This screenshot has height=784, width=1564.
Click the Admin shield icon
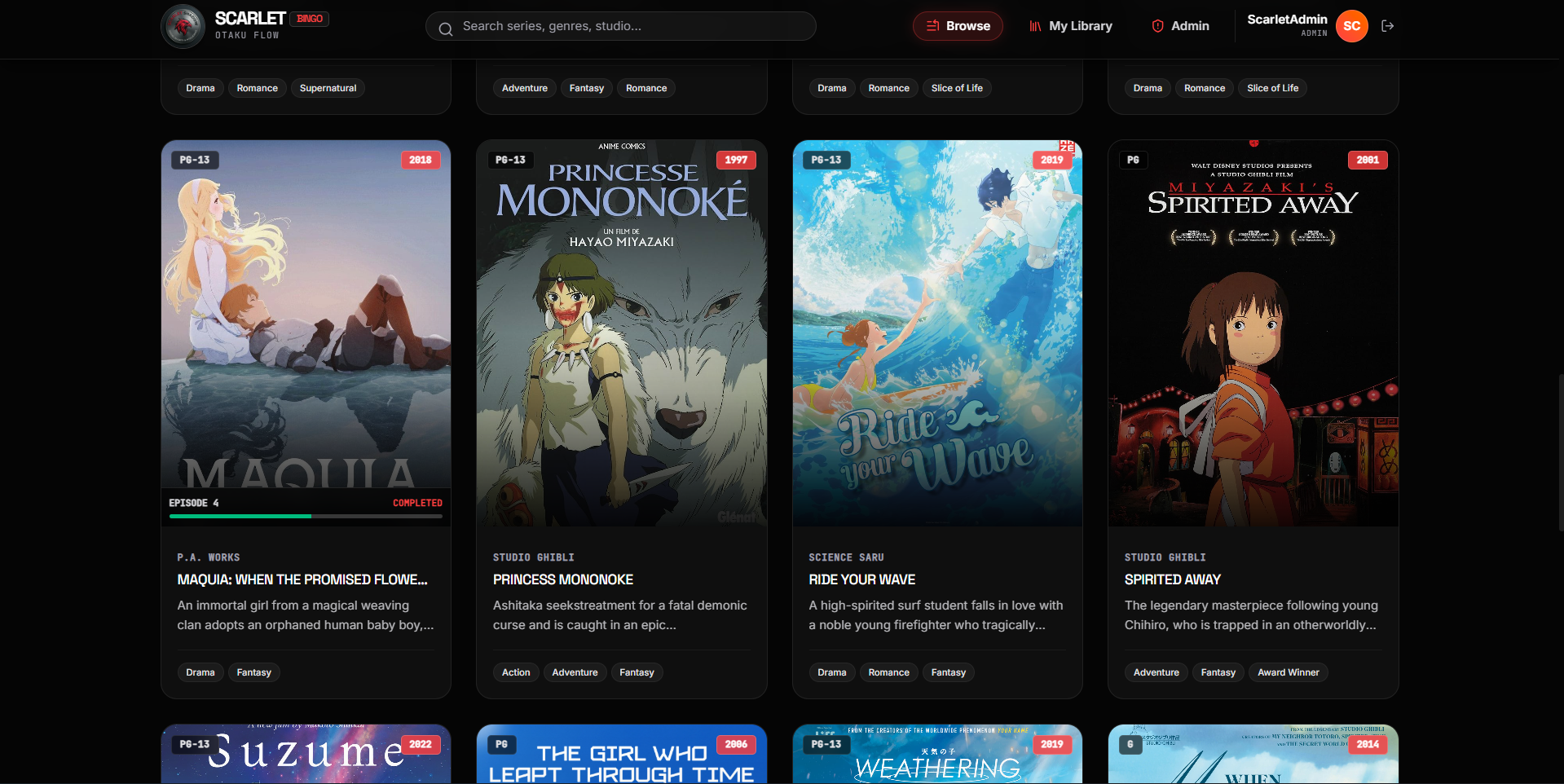pyautogui.click(x=1157, y=26)
